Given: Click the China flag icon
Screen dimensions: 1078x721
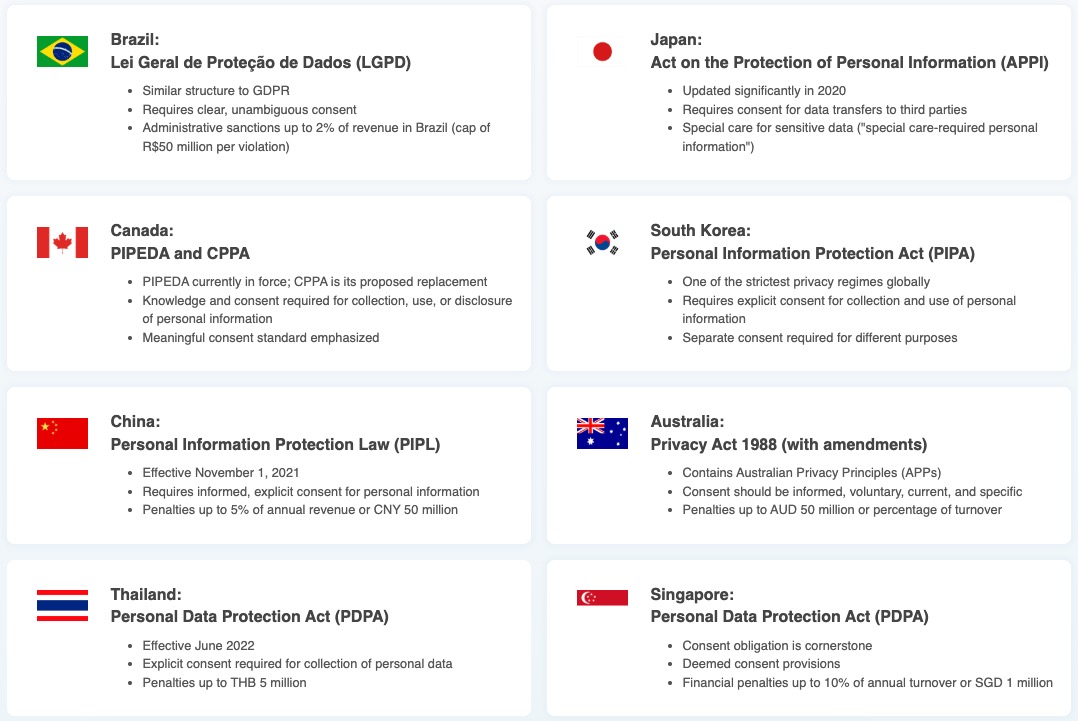Looking at the screenshot, I should click(62, 433).
